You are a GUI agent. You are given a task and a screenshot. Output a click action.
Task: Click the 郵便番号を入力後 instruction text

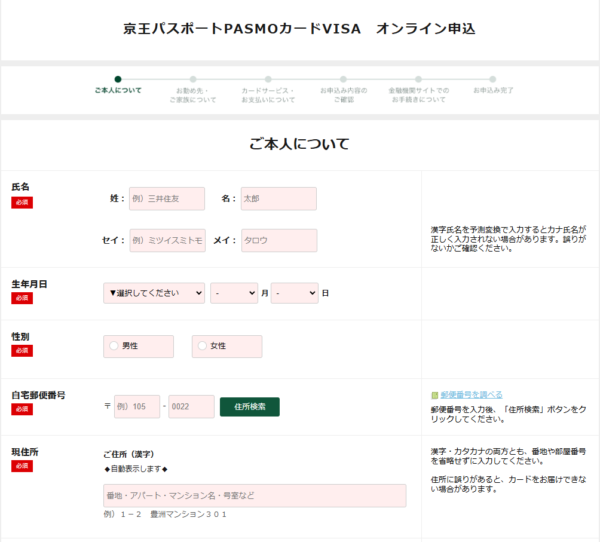pyautogui.click(x=508, y=414)
